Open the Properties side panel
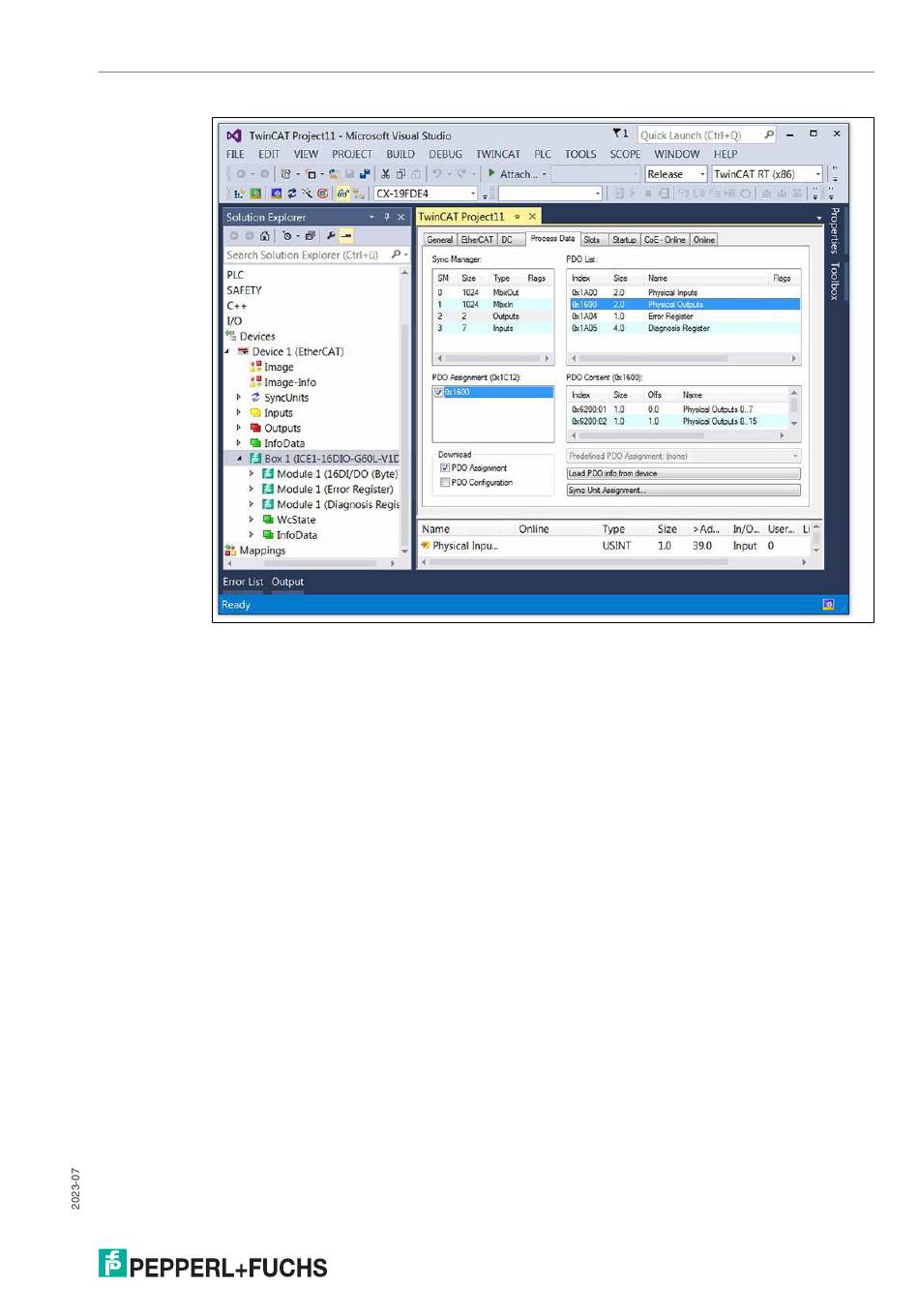The height and width of the screenshot is (1316, 919). pos(834,230)
